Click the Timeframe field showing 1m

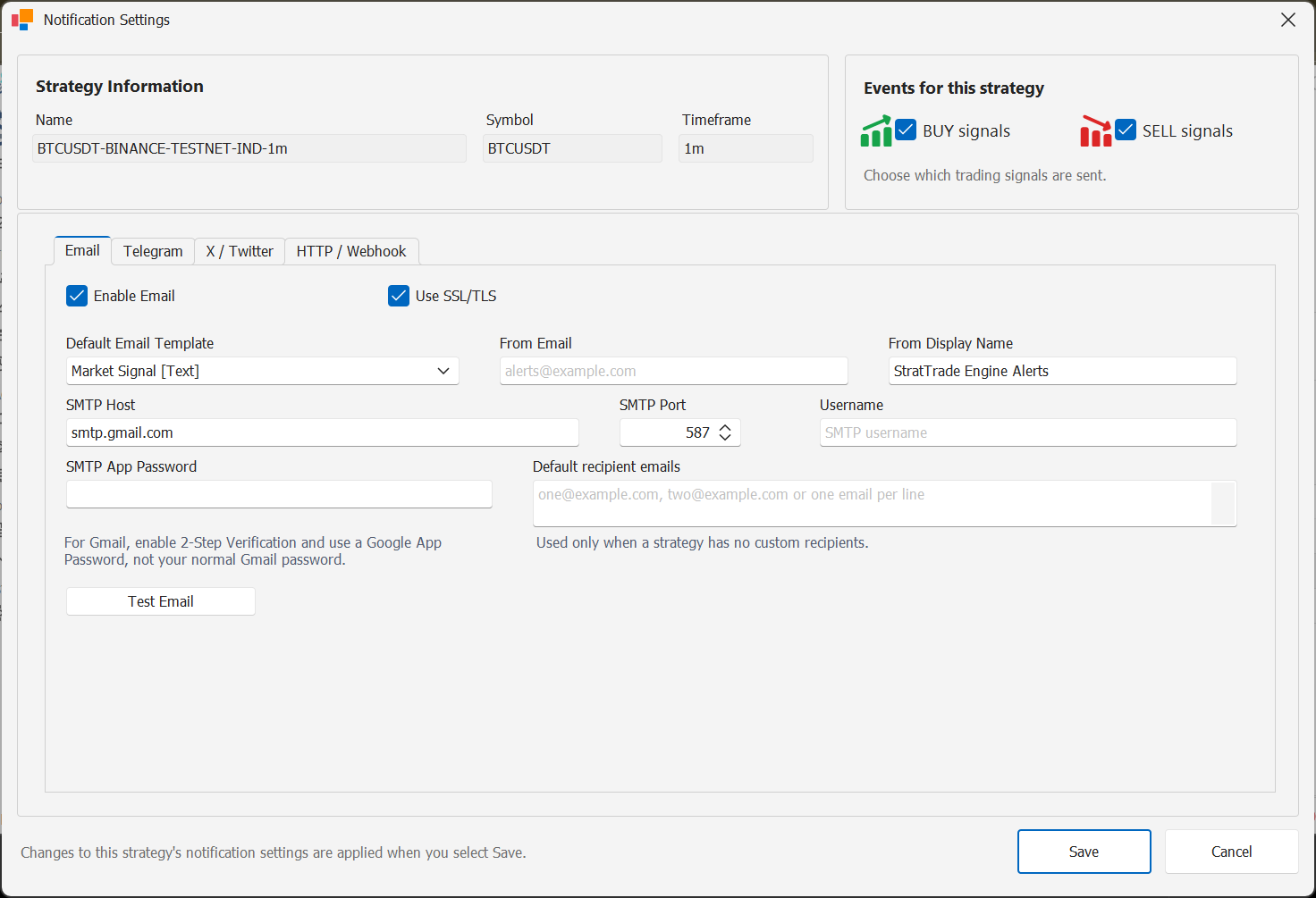(747, 148)
